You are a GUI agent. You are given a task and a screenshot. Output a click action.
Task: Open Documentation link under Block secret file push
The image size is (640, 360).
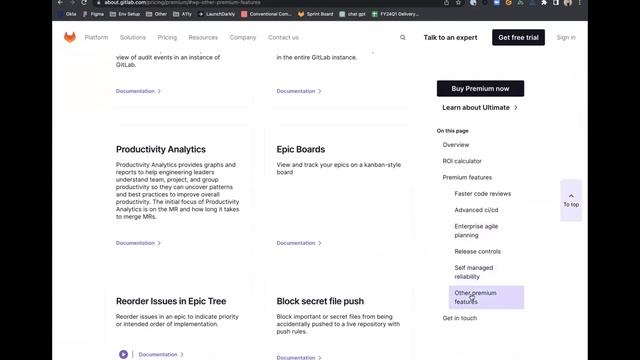[x=299, y=357]
